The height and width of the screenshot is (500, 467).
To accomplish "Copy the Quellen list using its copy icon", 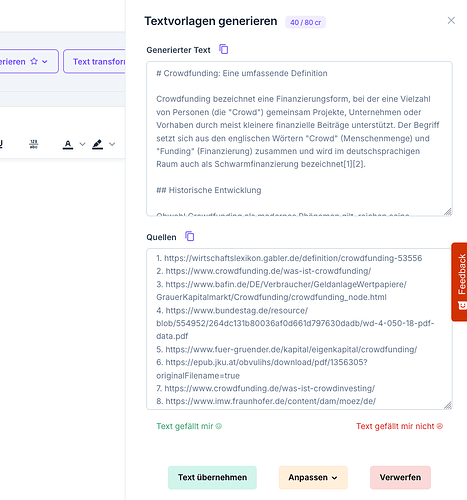I will pyautogui.click(x=190, y=236).
